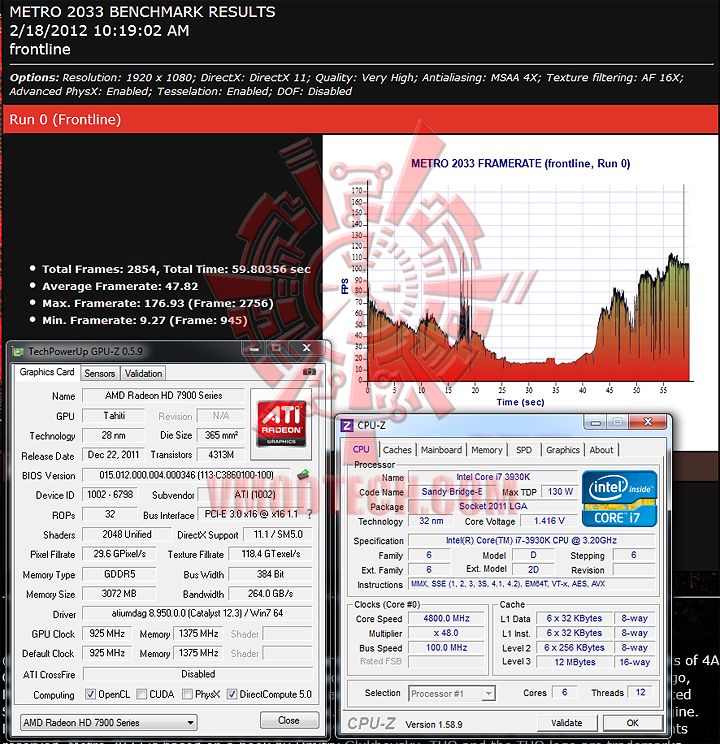Click the Average Framerate: 47.82 line
Screen dimensions: 720x744
(x=120, y=286)
